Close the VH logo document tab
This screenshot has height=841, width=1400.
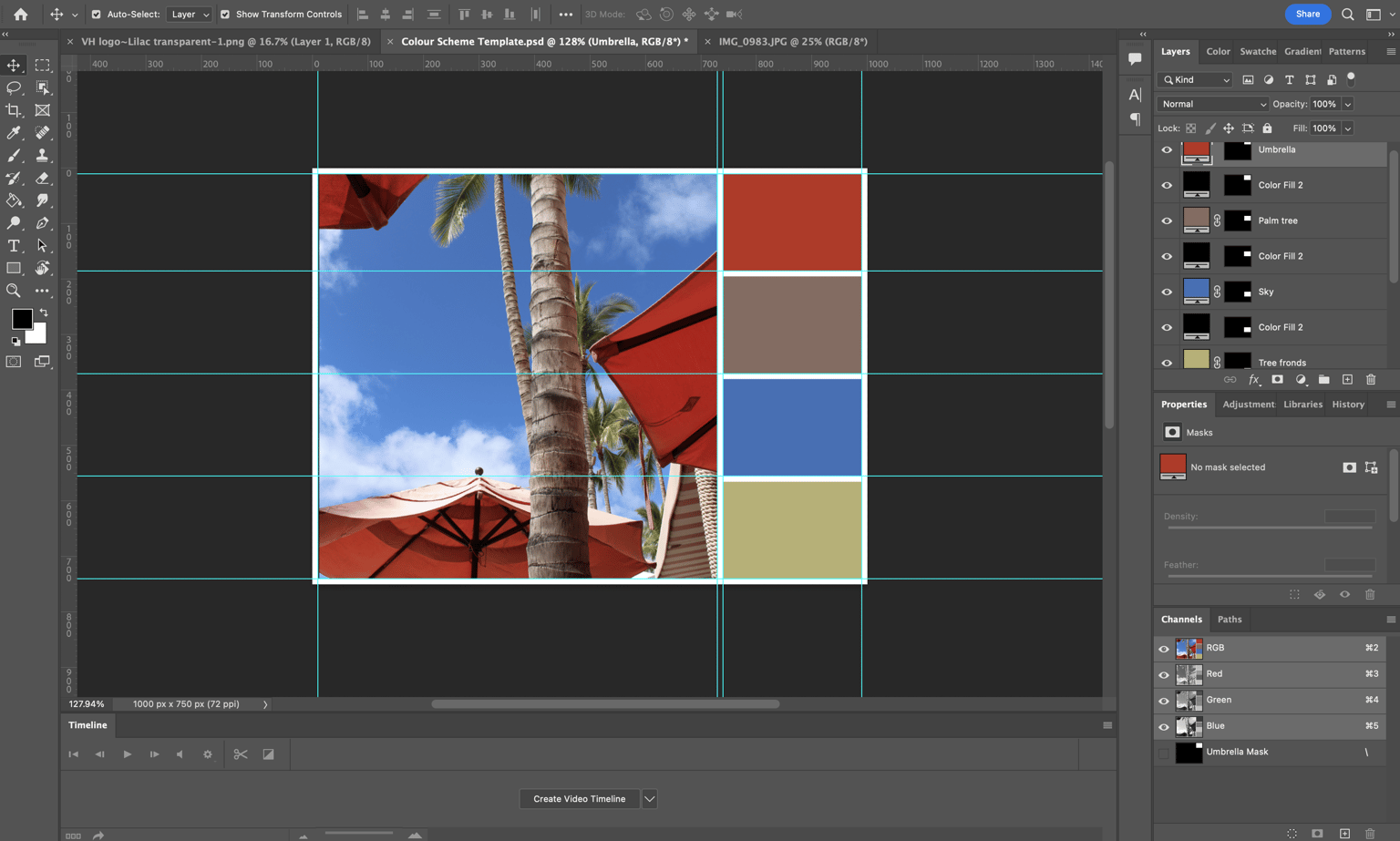70,42
